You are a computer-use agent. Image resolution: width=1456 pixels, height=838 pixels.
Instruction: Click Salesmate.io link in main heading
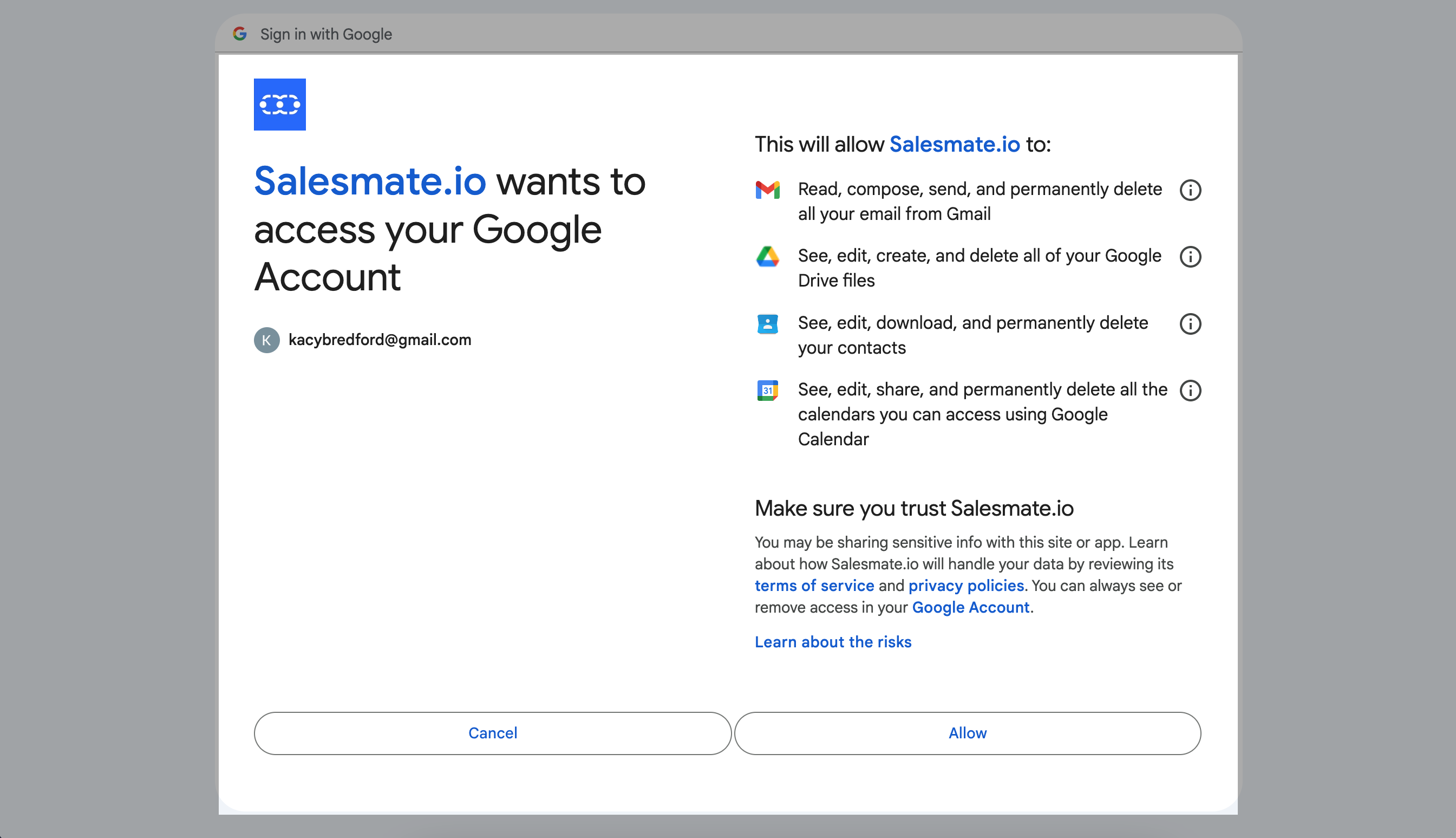click(x=370, y=181)
